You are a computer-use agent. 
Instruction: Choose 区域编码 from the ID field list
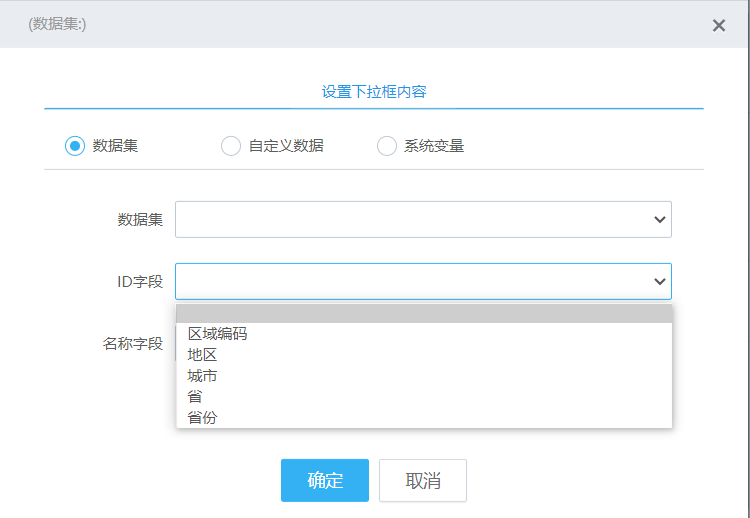[x=424, y=333]
